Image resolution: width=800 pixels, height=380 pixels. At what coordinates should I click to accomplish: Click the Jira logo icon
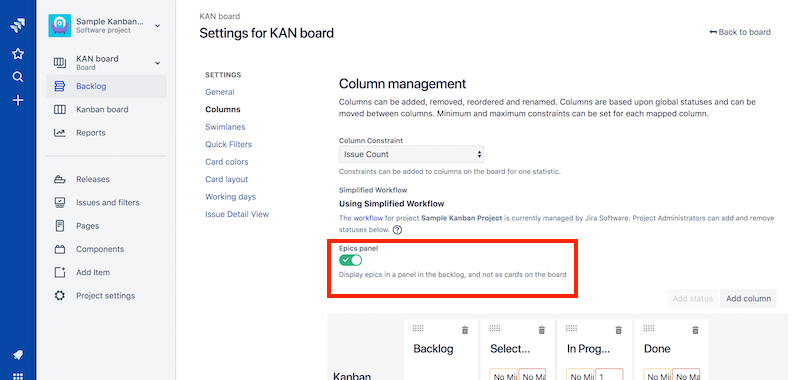point(18,25)
